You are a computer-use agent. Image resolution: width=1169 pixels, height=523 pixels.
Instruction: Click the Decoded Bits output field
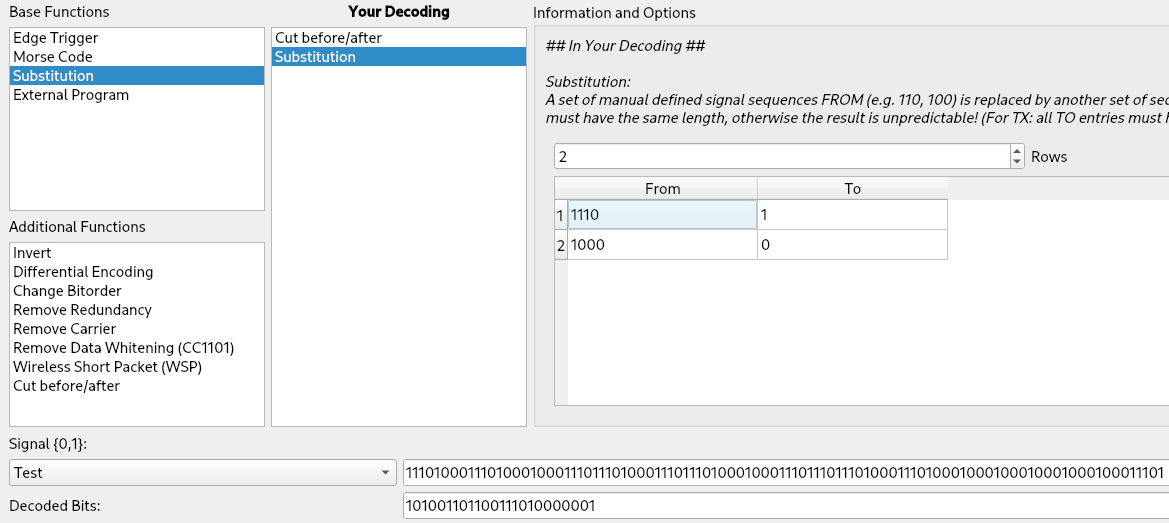[785, 506]
